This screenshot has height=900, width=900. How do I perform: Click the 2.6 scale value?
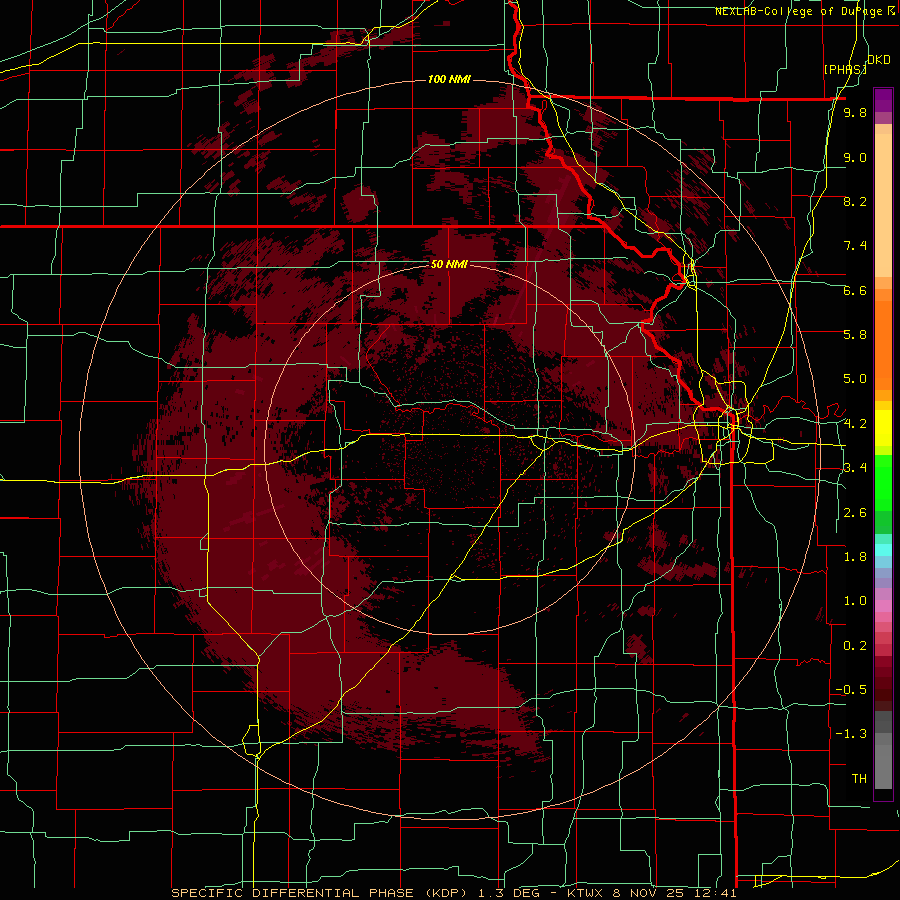click(x=855, y=513)
